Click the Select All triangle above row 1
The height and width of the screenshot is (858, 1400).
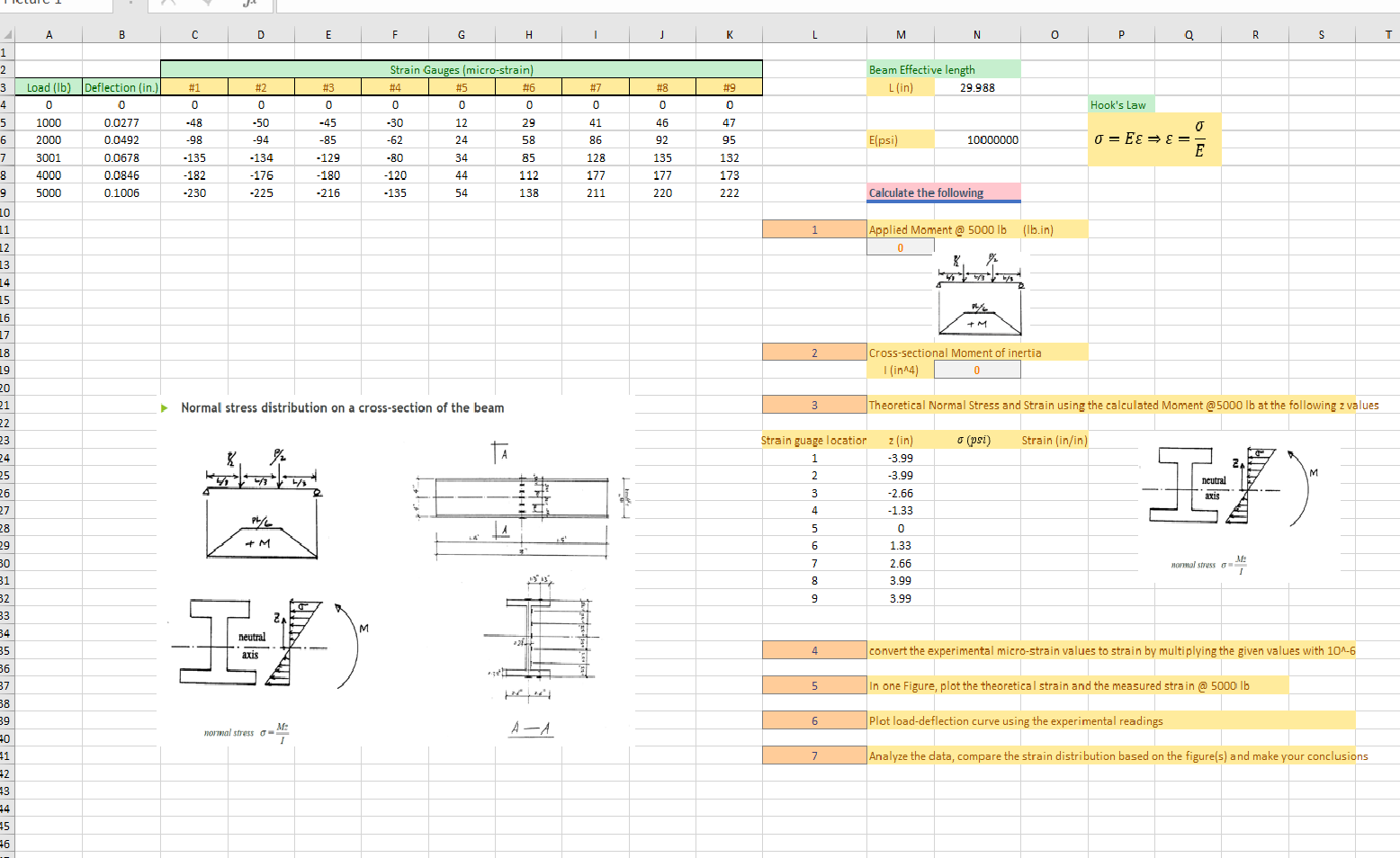tap(7, 34)
